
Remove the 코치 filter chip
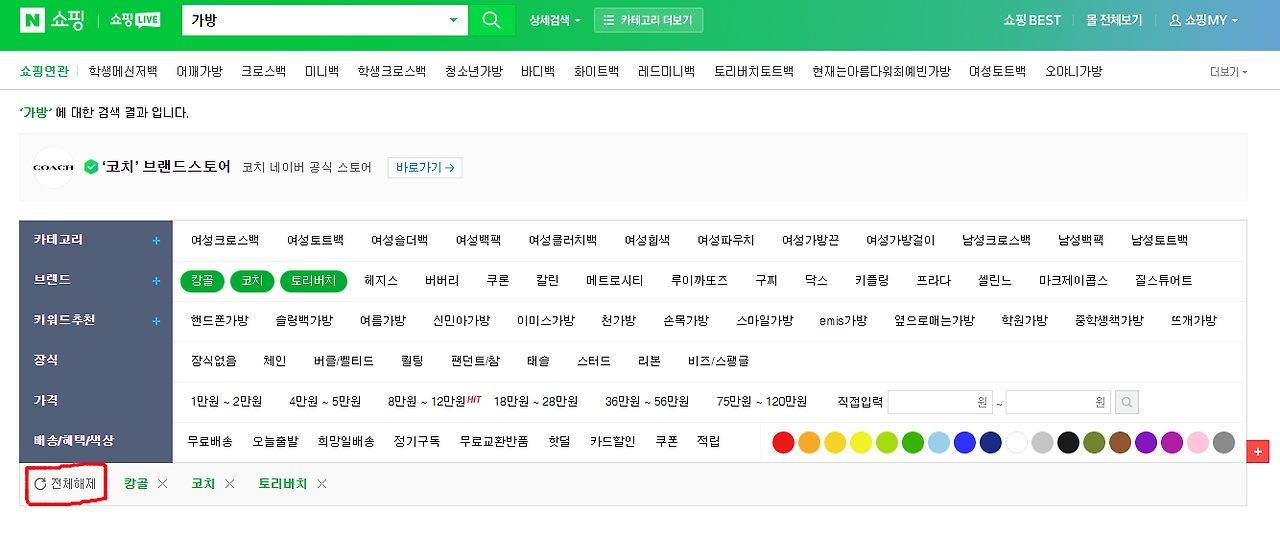tap(229, 484)
